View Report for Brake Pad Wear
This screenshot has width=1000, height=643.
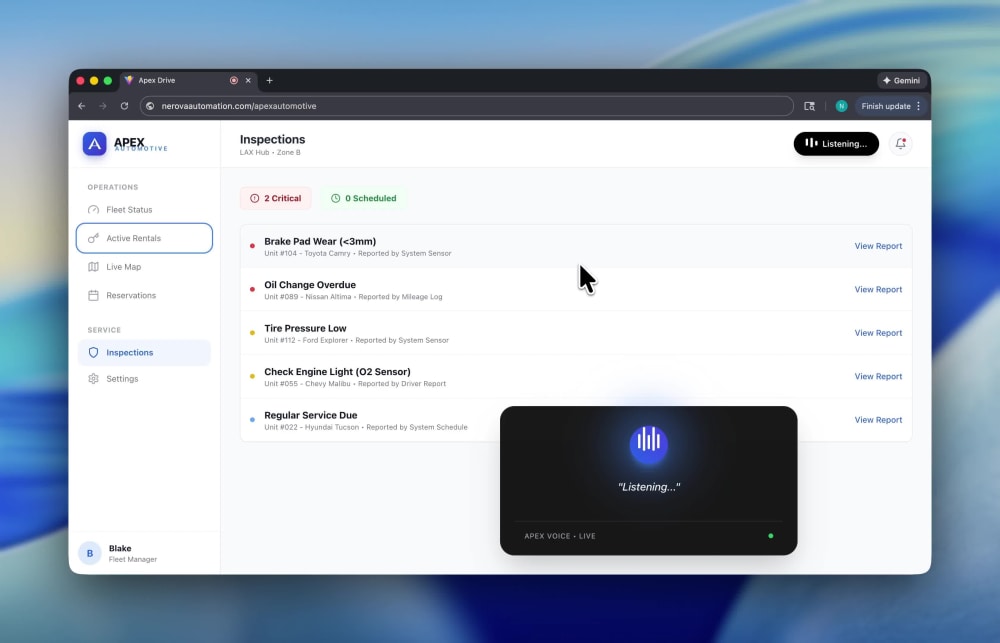[x=878, y=246]
